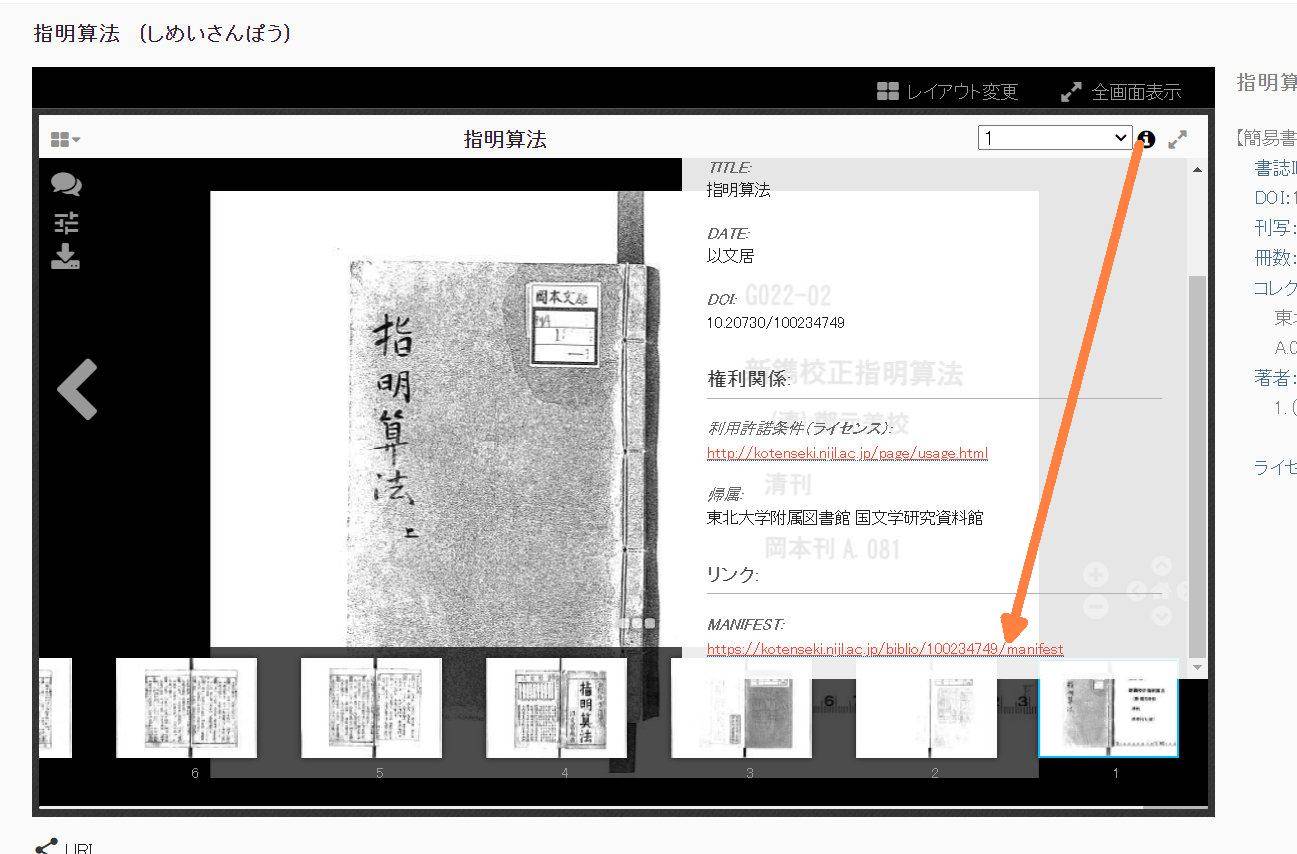Go to previous image with left chevron

(78, 389)
